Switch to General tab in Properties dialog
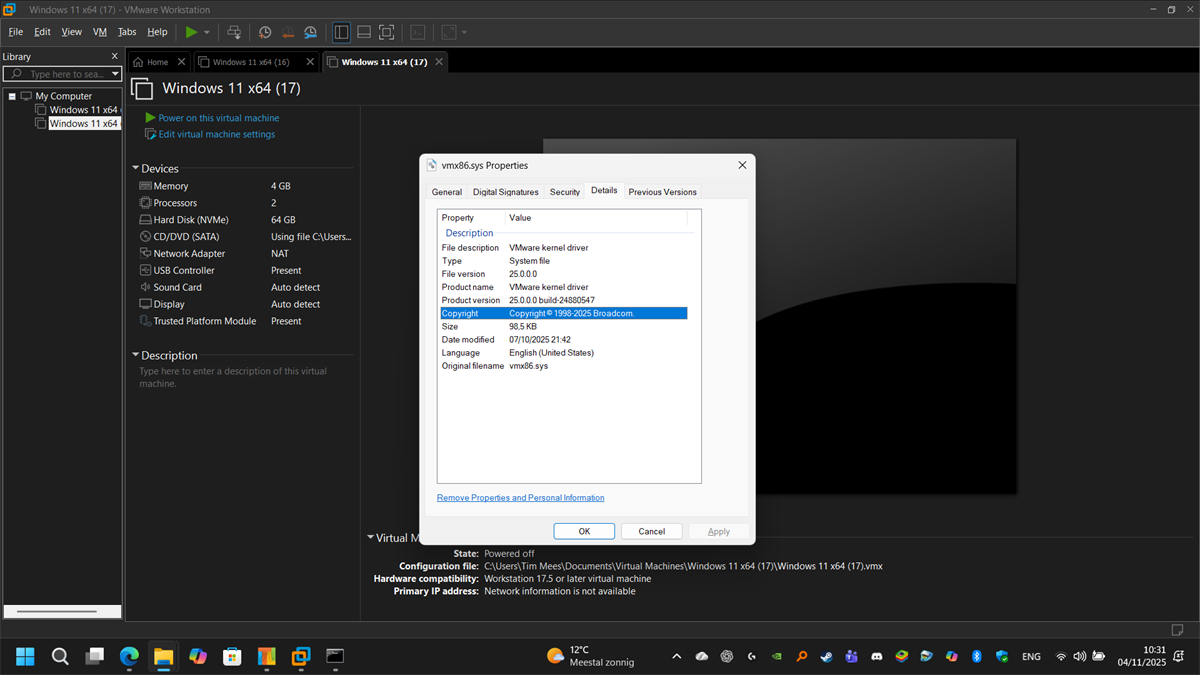Image resolution: width=1200 pixels, height=675 pixels. click(x=447, y=192)
